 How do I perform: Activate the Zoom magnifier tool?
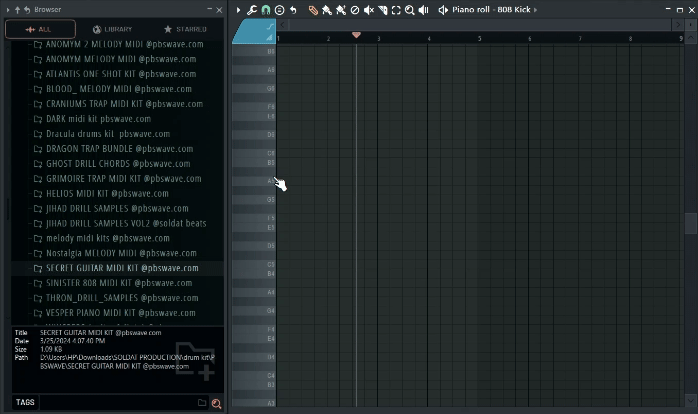point(410,10)
